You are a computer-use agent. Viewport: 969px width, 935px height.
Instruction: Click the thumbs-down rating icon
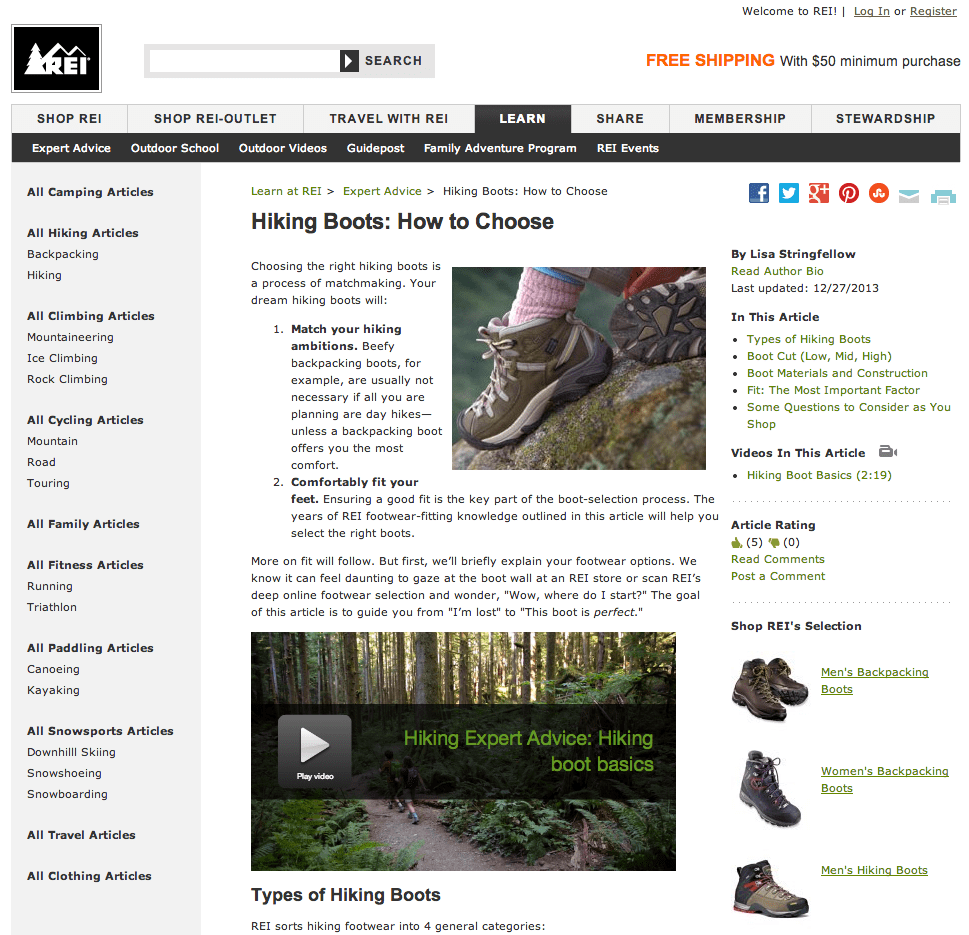774,543
